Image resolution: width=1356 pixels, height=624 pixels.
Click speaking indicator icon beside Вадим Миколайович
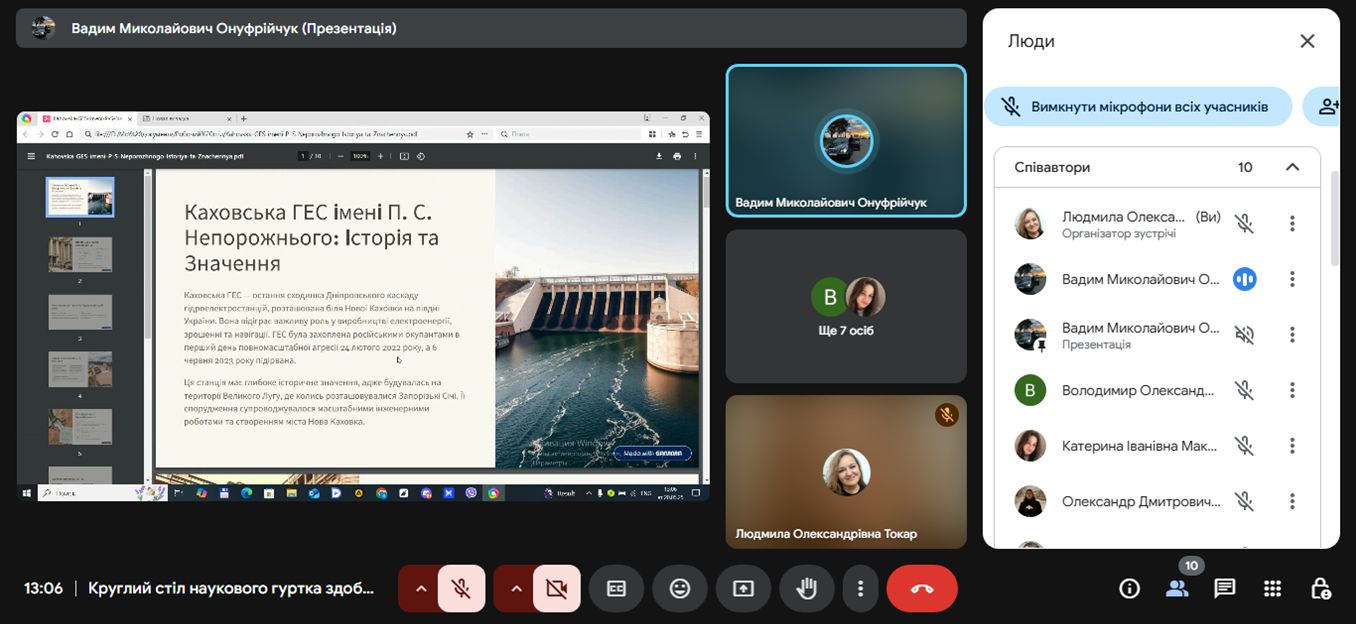[1244, 279]
